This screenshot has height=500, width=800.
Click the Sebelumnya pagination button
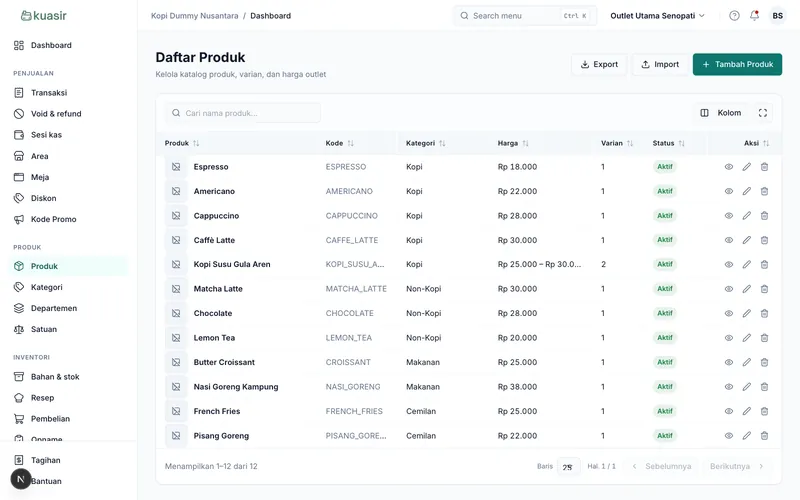(x=662, y=466)
